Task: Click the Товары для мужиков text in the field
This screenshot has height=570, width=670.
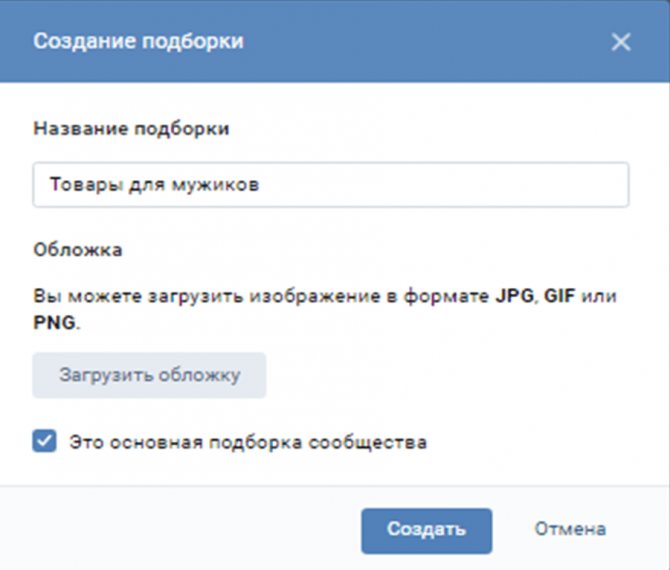Action: click(x=154, y=185)
